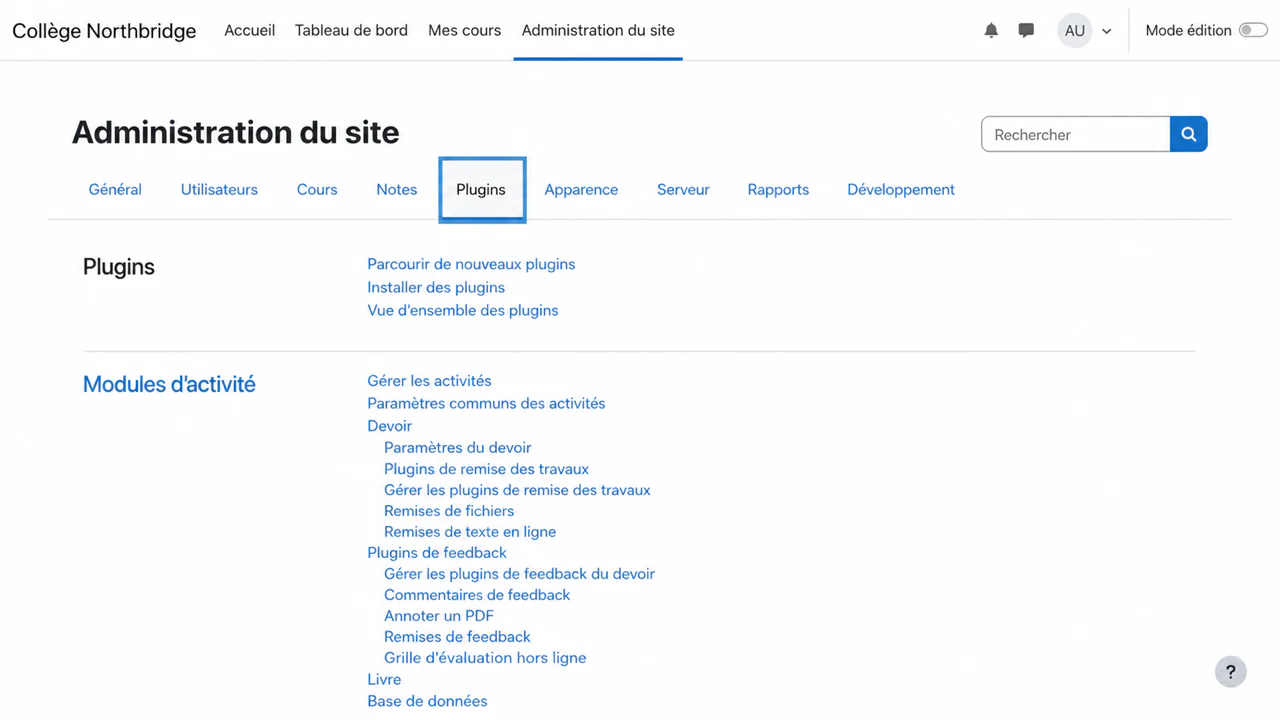Open the messaging speech bubble icon
Viewport: 1280px width, 720px height.
tap(1026, 30)
